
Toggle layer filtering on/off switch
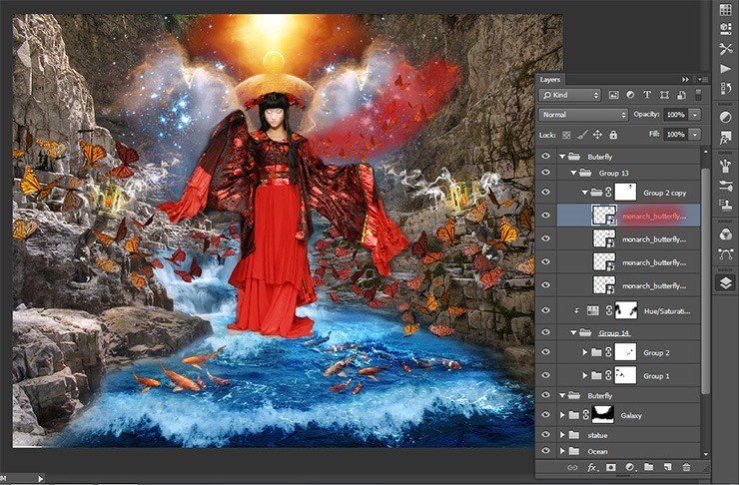[698, 95]
